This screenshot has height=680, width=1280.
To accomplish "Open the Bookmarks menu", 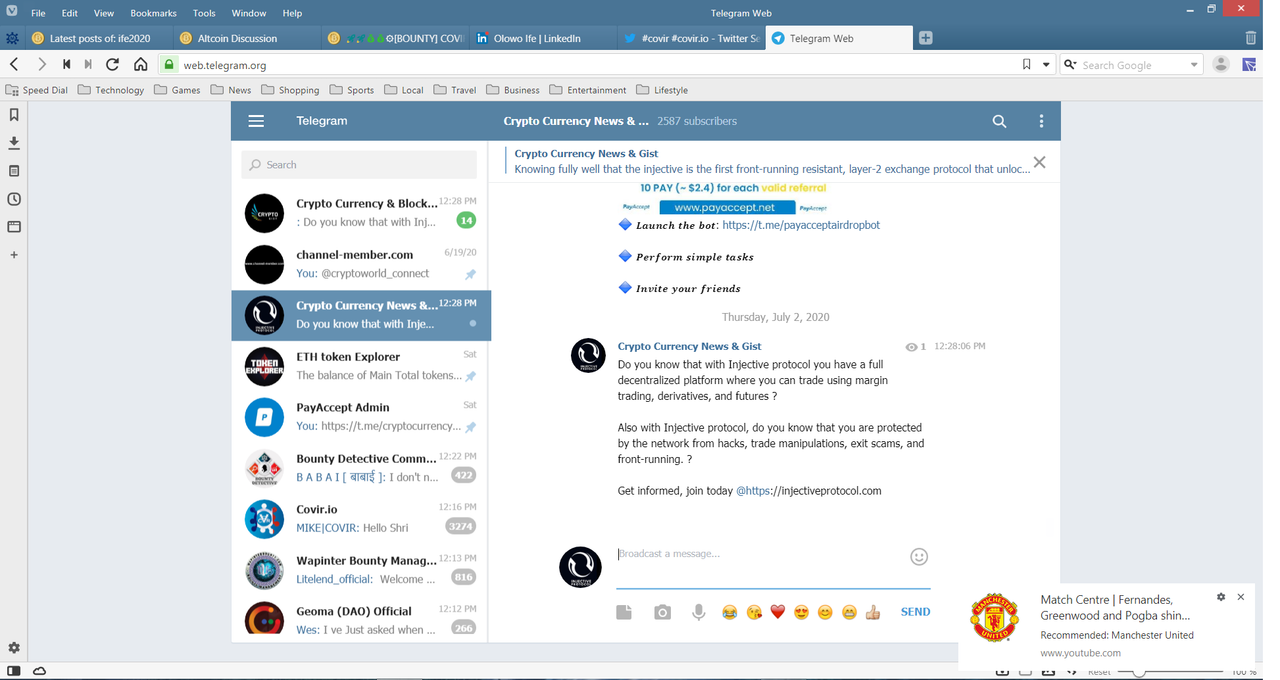I will pyautogui.click(x=153, y=13).
